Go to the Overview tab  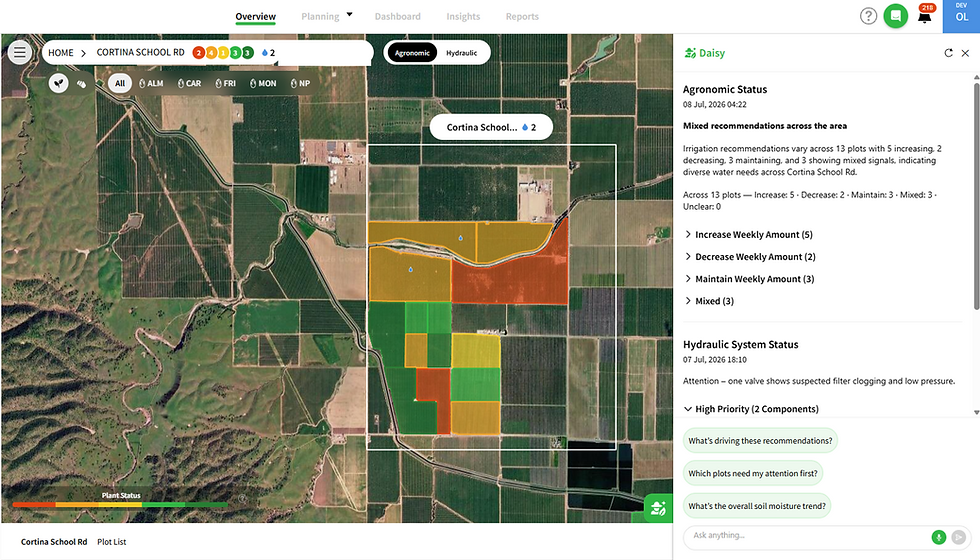(x=256, y=17)
